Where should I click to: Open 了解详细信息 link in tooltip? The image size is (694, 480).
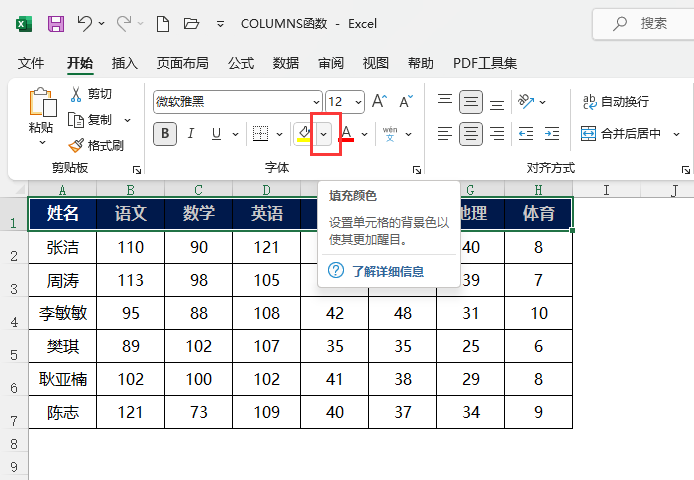388,271
